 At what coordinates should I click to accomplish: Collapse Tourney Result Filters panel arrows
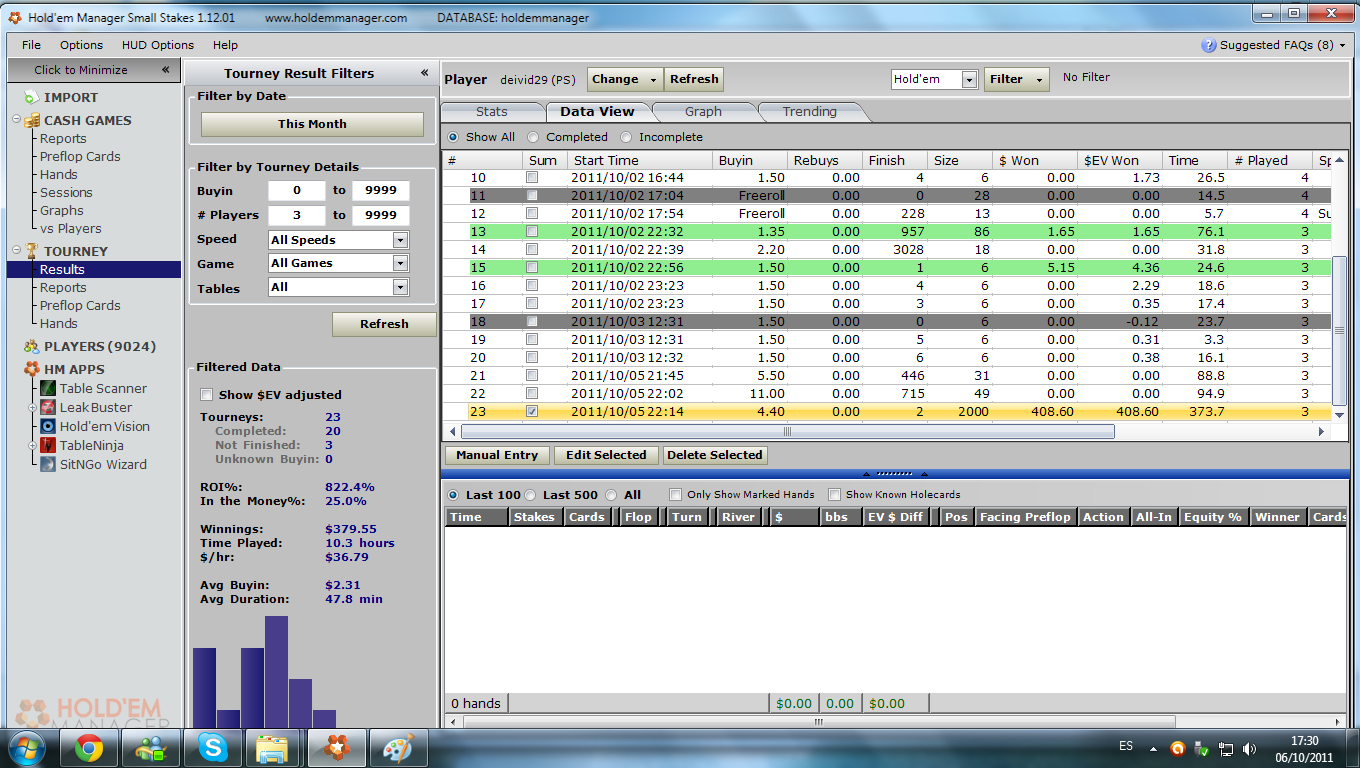(424, 73)
